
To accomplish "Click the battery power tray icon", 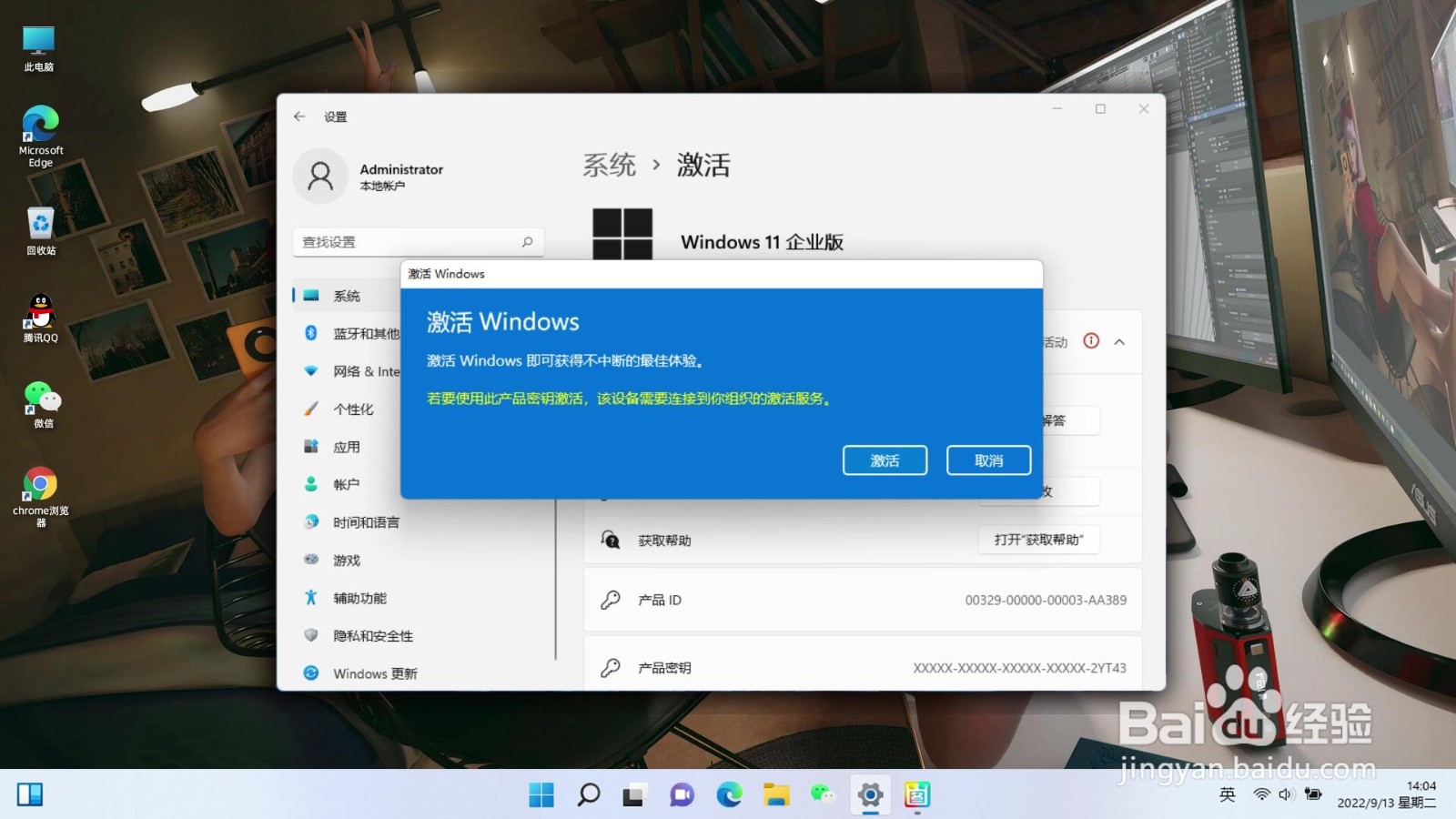I will [1312, 794].
